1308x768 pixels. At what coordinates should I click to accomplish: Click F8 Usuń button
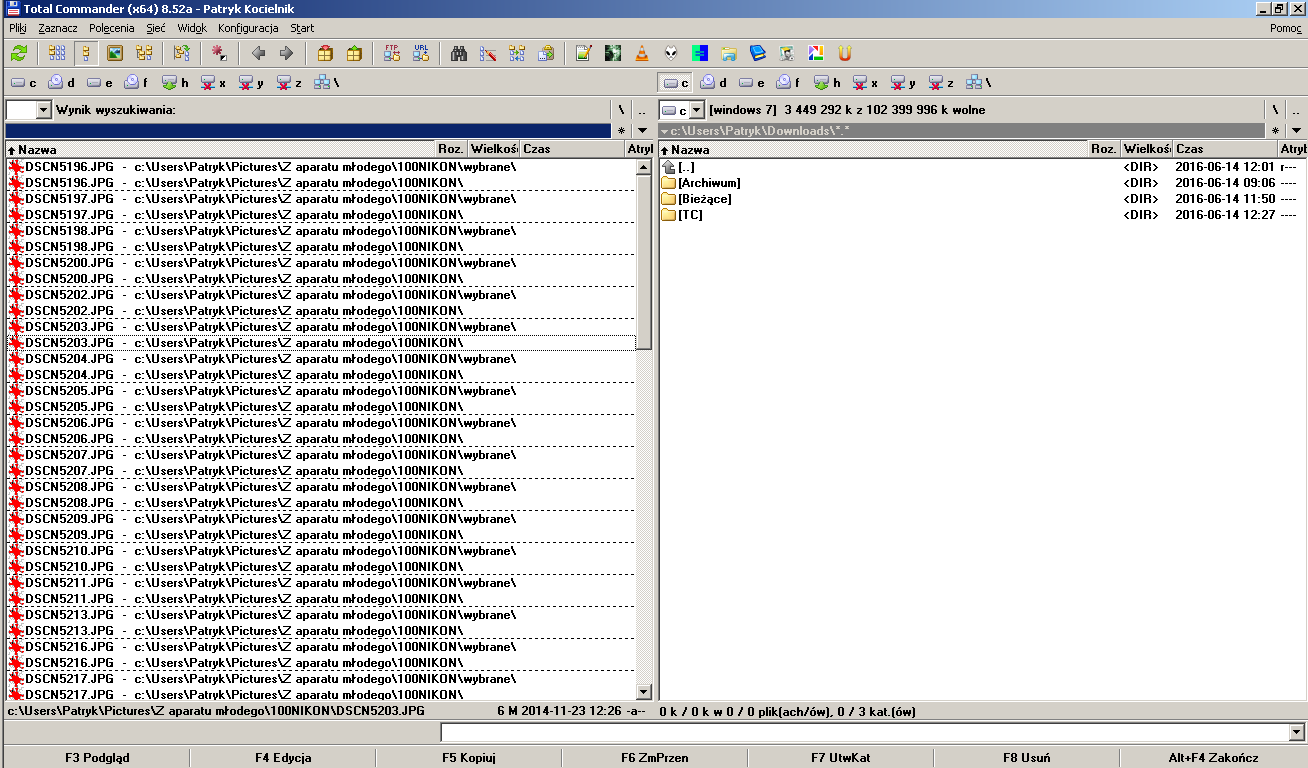coord(1027,757)
